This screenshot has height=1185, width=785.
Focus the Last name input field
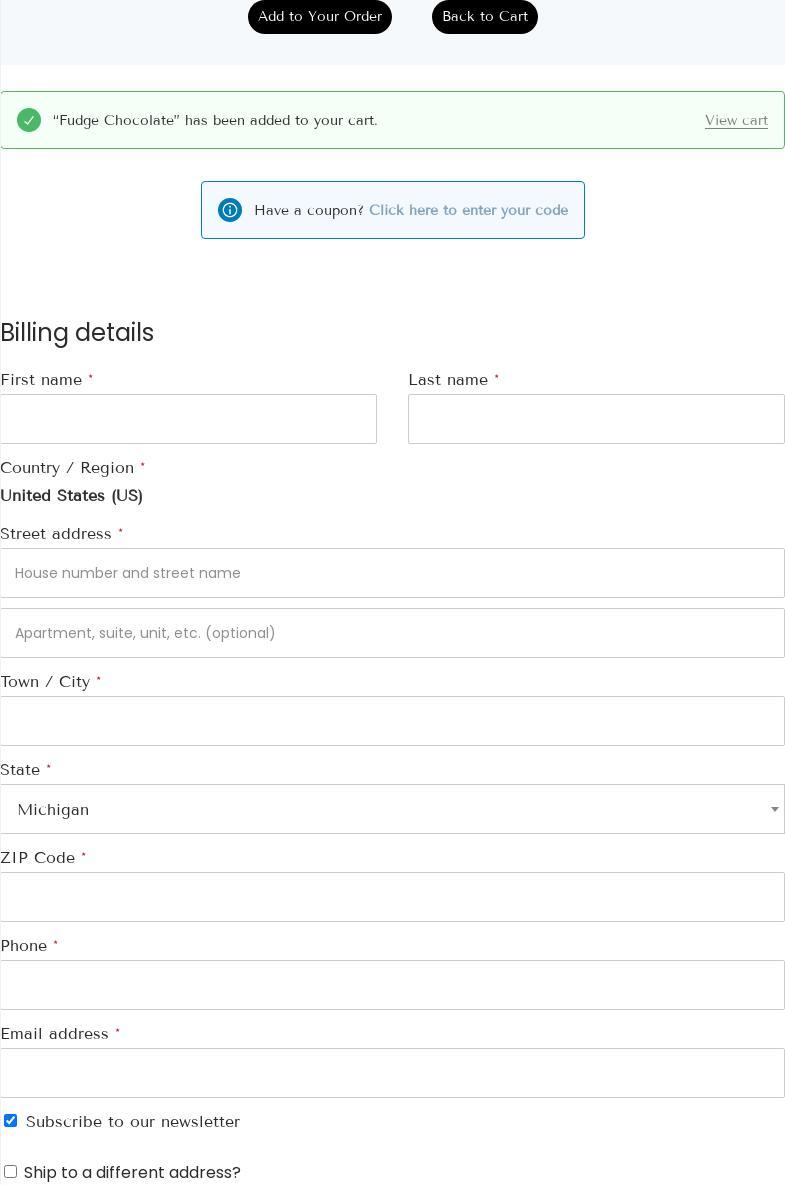coord(596,419)
